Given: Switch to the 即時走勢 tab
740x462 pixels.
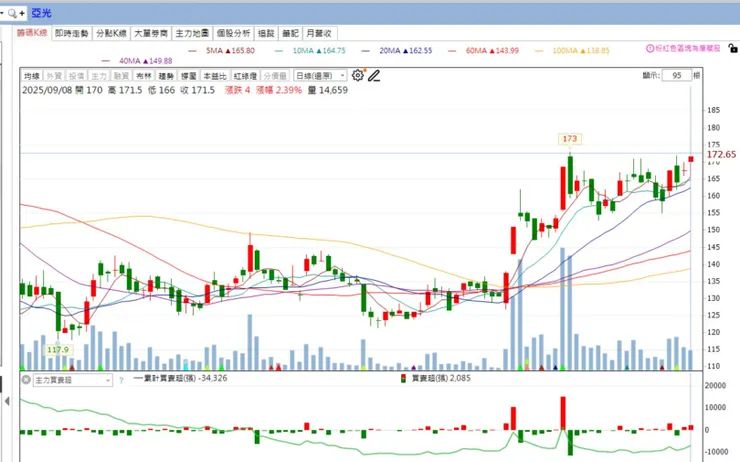Looking at the screenshot, I should click(72, 34).
